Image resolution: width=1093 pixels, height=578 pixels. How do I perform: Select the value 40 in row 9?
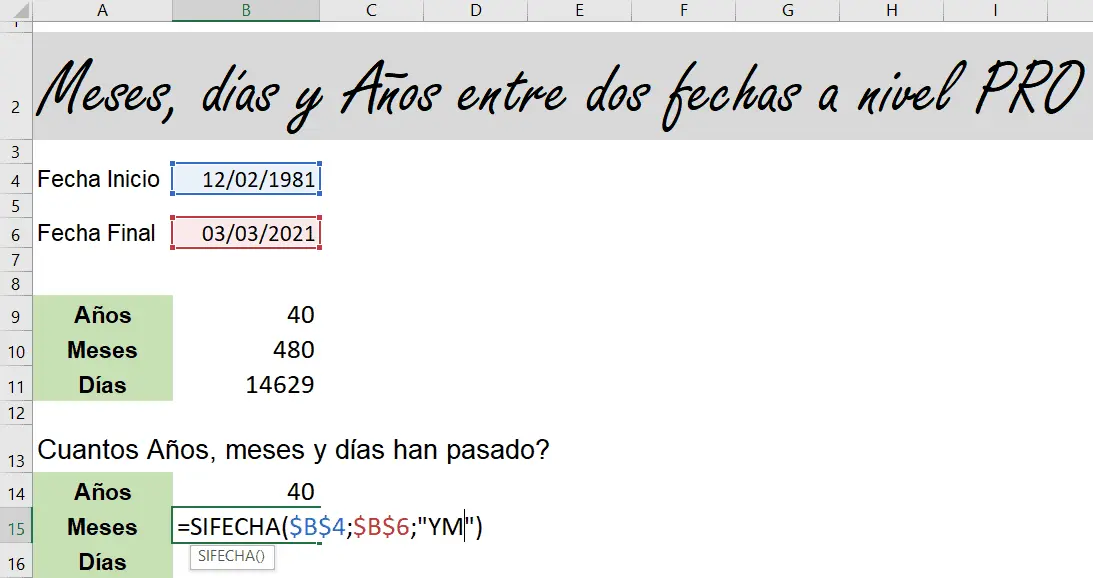pos(246,314)
